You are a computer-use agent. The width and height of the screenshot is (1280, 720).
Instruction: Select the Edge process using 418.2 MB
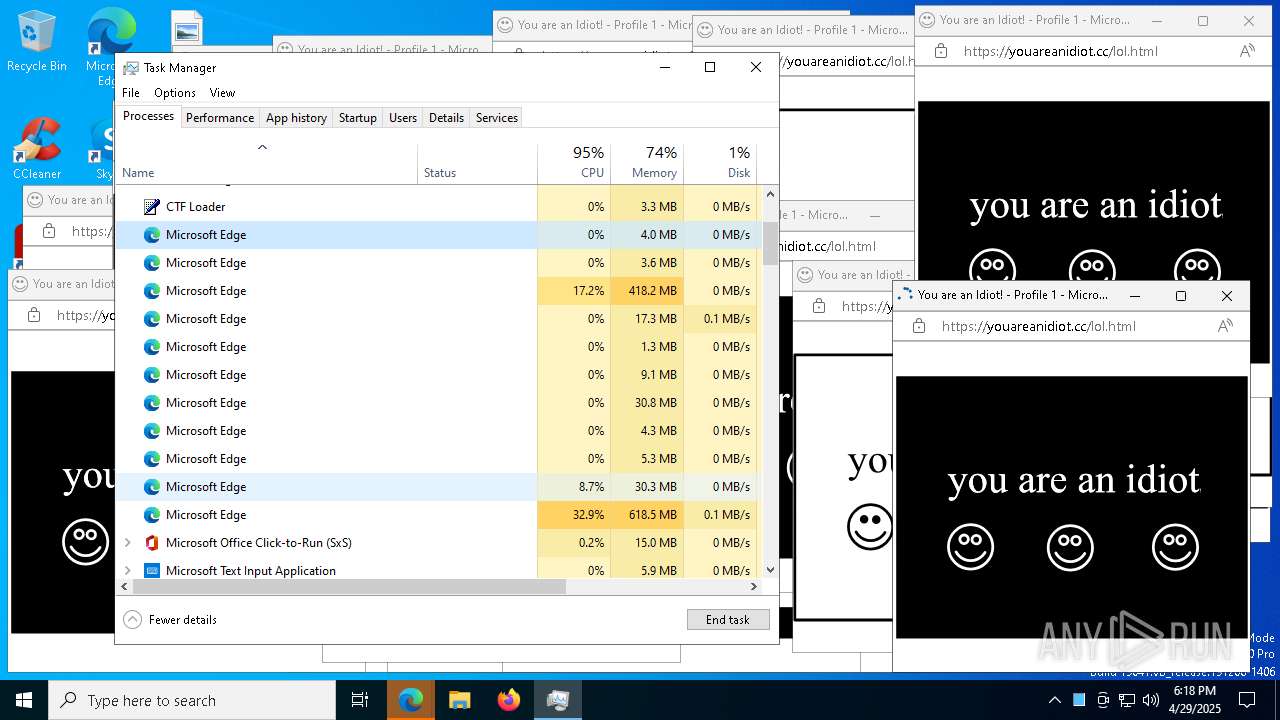tap(437, 291)
